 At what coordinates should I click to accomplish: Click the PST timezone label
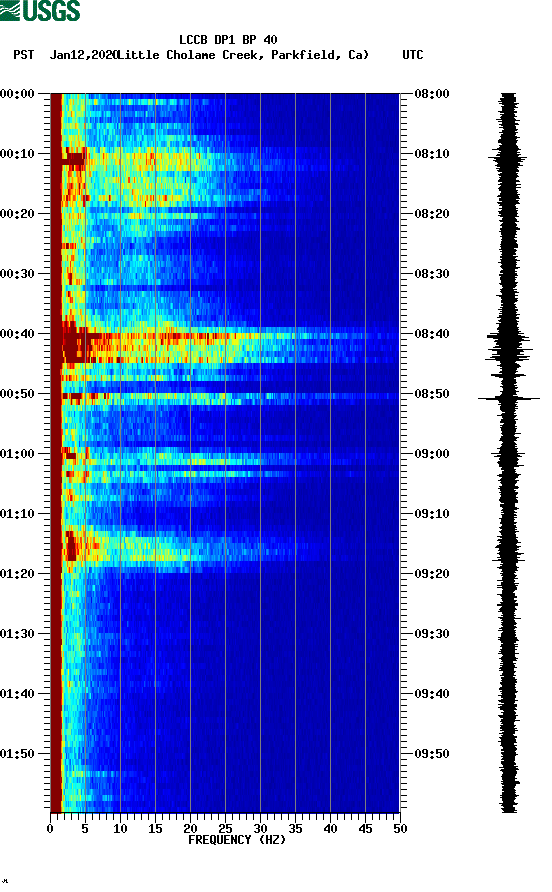tap(24, 55)
